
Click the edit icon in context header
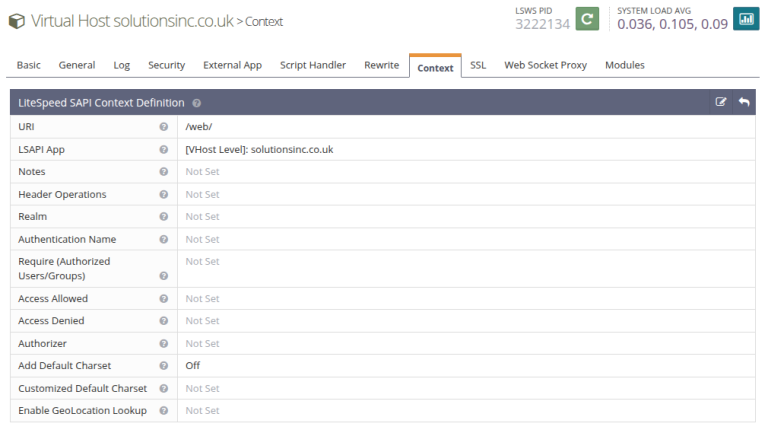(x=721, y=102)
